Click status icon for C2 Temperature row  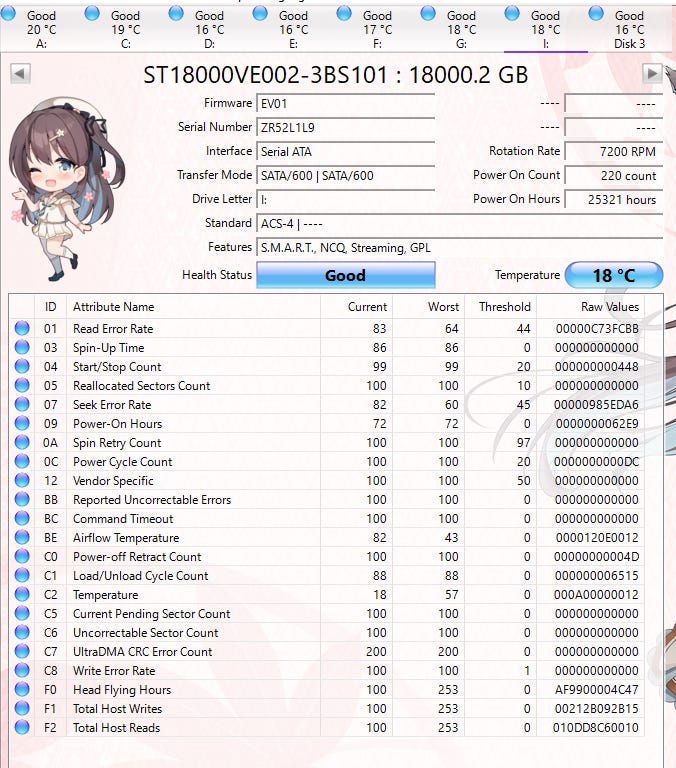22,594
